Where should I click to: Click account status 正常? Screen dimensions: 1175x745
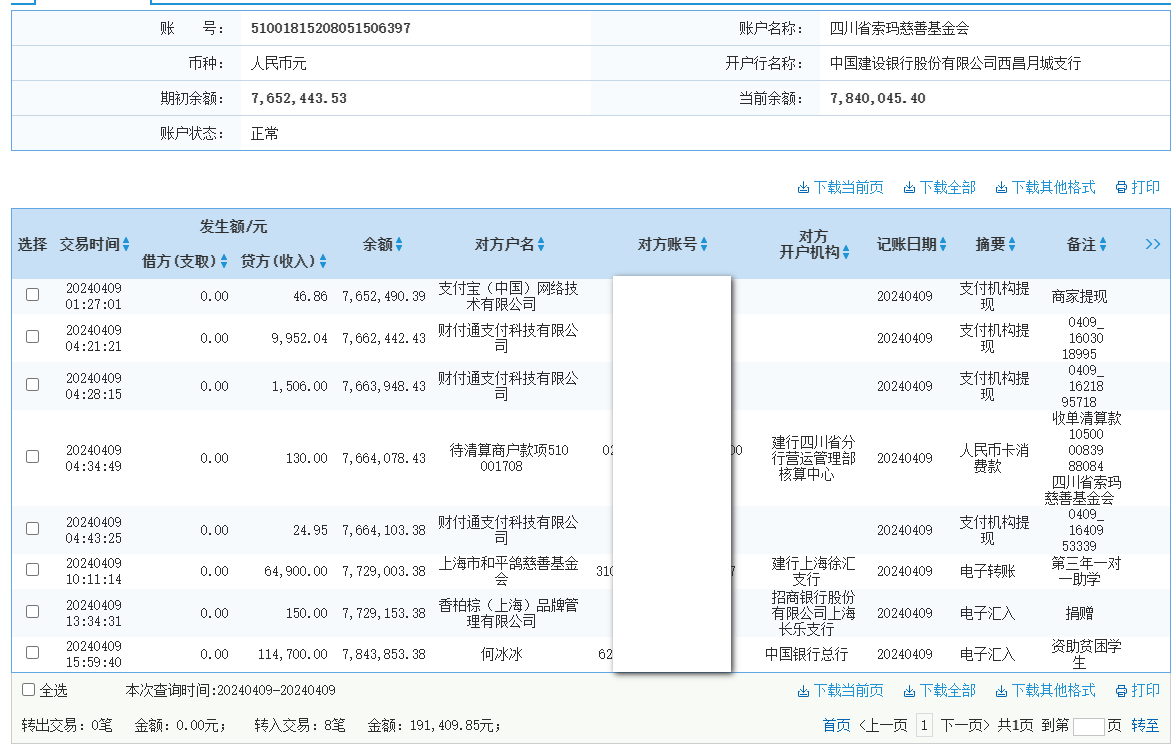(265, 133)
